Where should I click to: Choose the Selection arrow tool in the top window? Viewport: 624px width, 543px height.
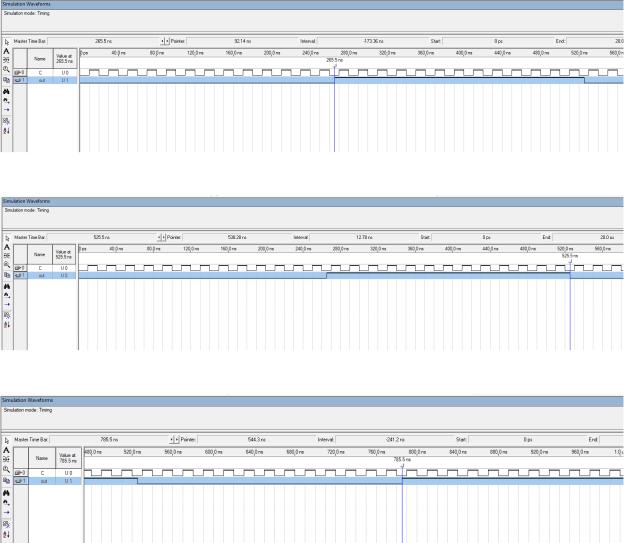pyautogui.click(x=6, y=41)
